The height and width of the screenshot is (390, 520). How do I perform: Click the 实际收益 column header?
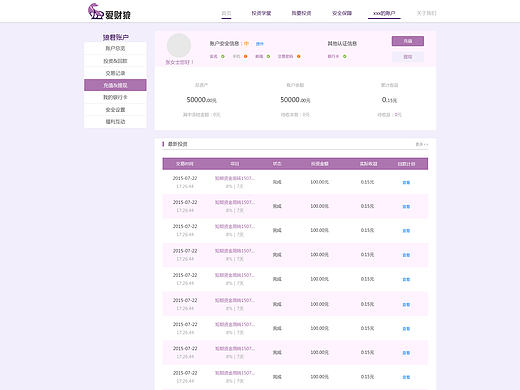pyautogui.click(x=368, y=164)
